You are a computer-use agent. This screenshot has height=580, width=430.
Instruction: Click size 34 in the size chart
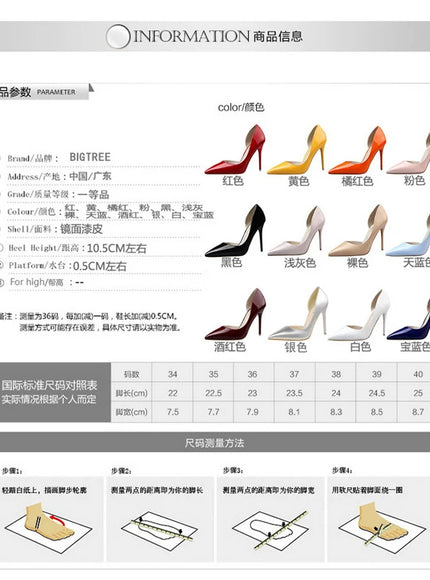(x=172, y=374)
